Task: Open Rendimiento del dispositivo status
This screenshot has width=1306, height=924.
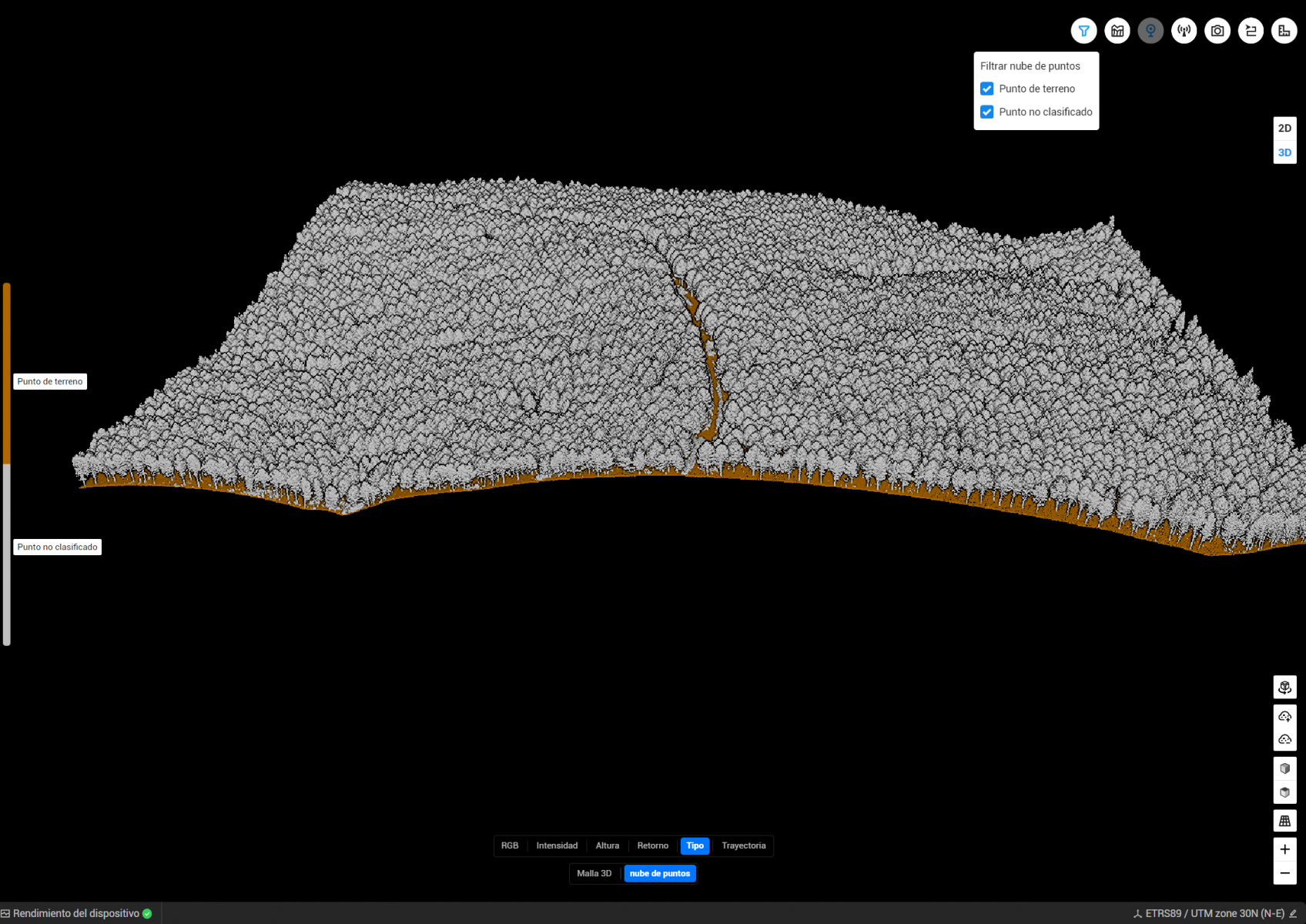Action: click(76, 913)
